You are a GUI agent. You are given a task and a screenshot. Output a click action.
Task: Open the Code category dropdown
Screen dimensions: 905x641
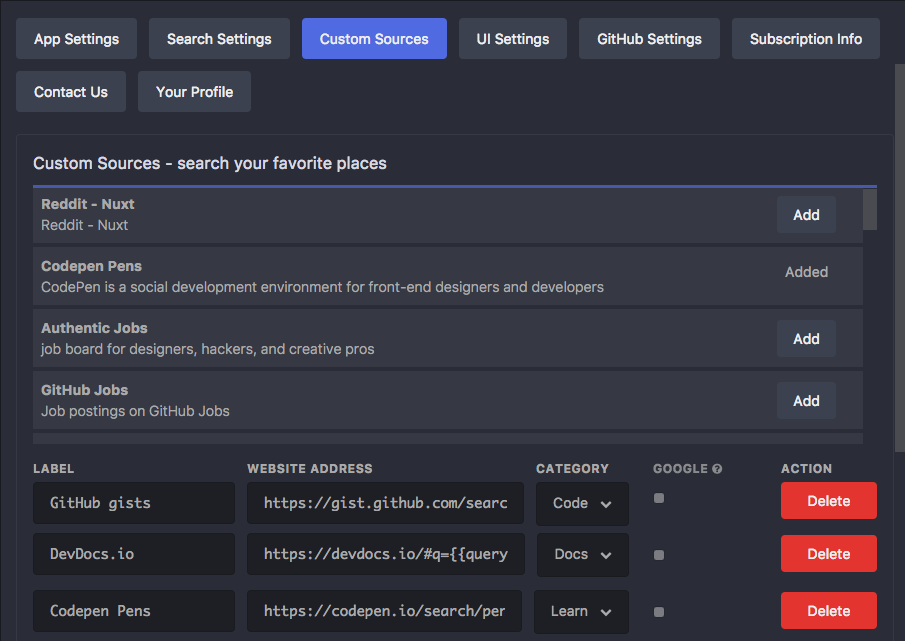[582, 504]
